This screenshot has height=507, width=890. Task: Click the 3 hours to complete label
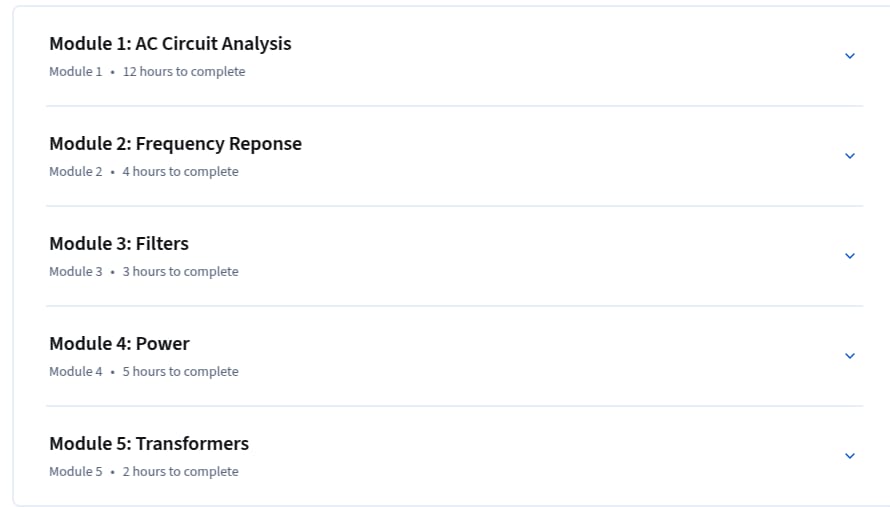[x=180, y=271]
